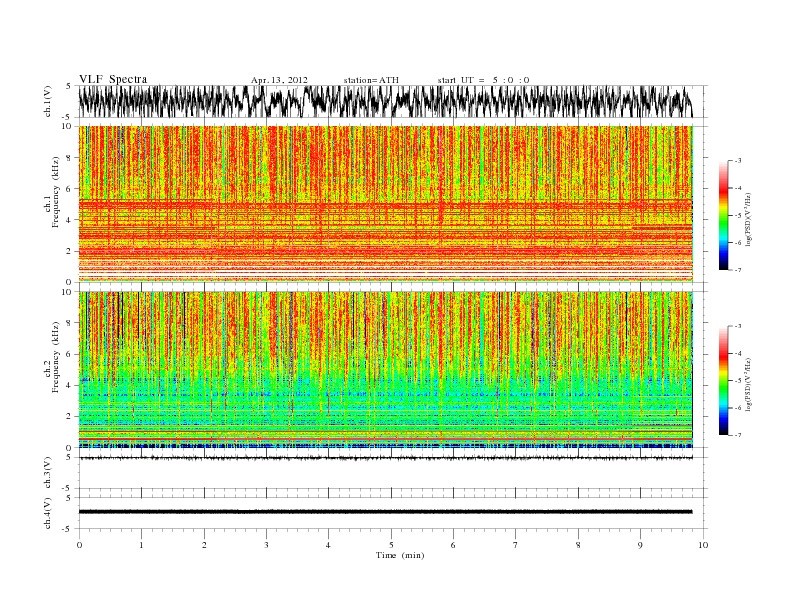Click time-axis tick label "9"
This screenshot has width=792, height=612.
(x=640, y=545)
